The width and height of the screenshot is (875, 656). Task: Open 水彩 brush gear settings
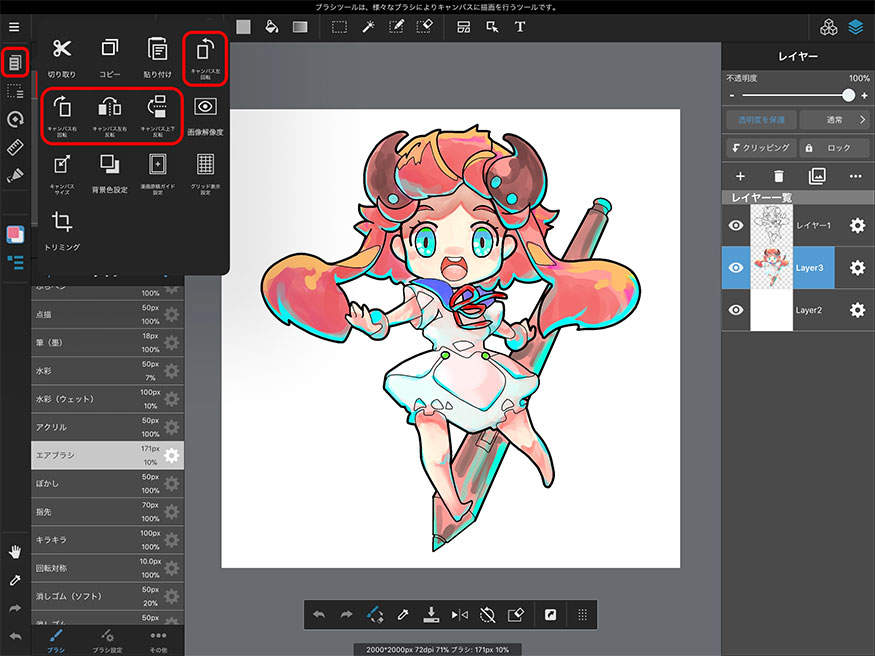pos(172,370)
